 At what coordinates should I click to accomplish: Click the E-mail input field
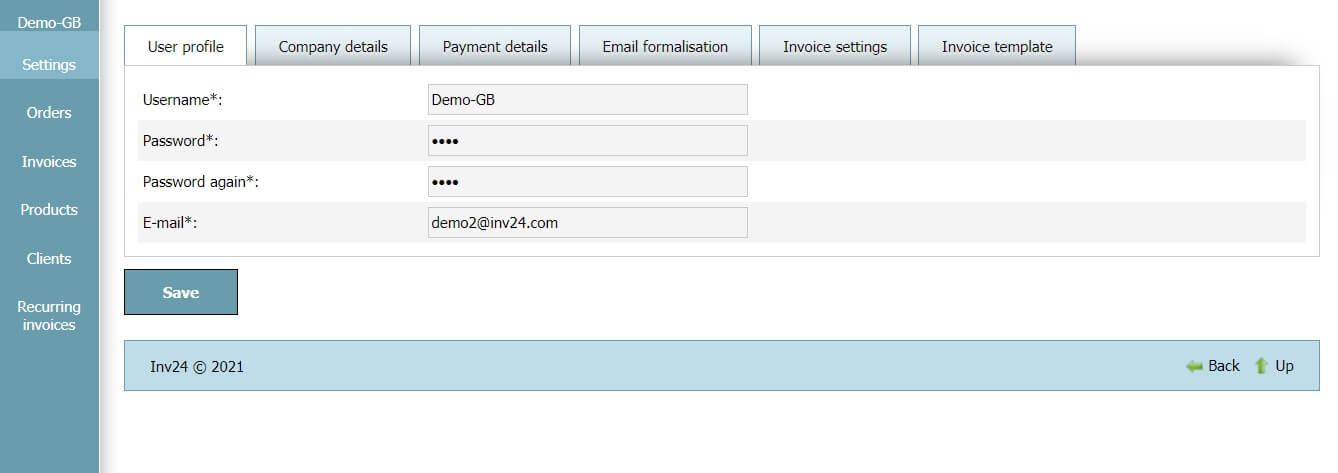click(588, 223)
